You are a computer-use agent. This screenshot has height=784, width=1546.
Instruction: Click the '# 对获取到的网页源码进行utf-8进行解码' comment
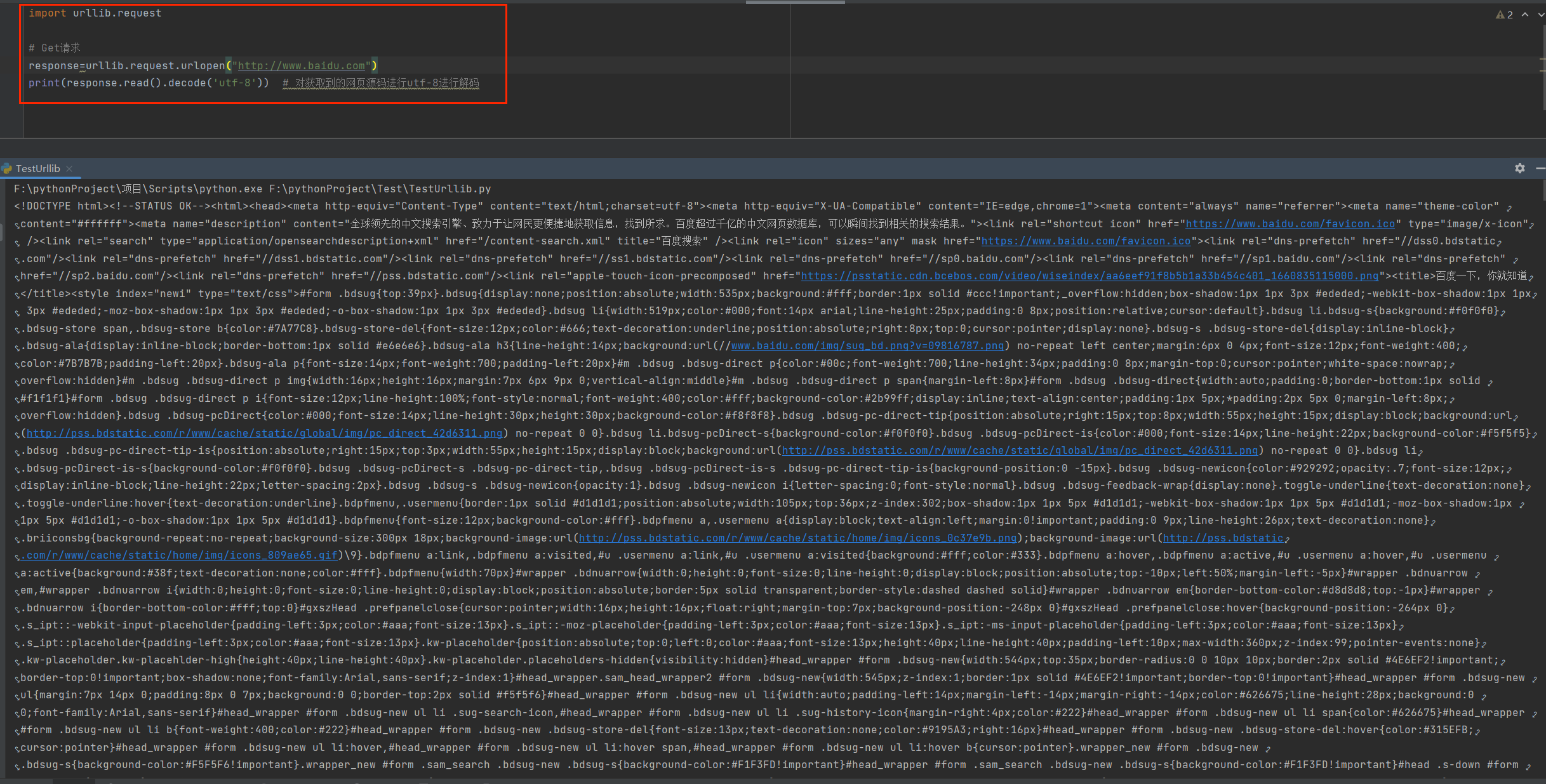tap(381, 83)
